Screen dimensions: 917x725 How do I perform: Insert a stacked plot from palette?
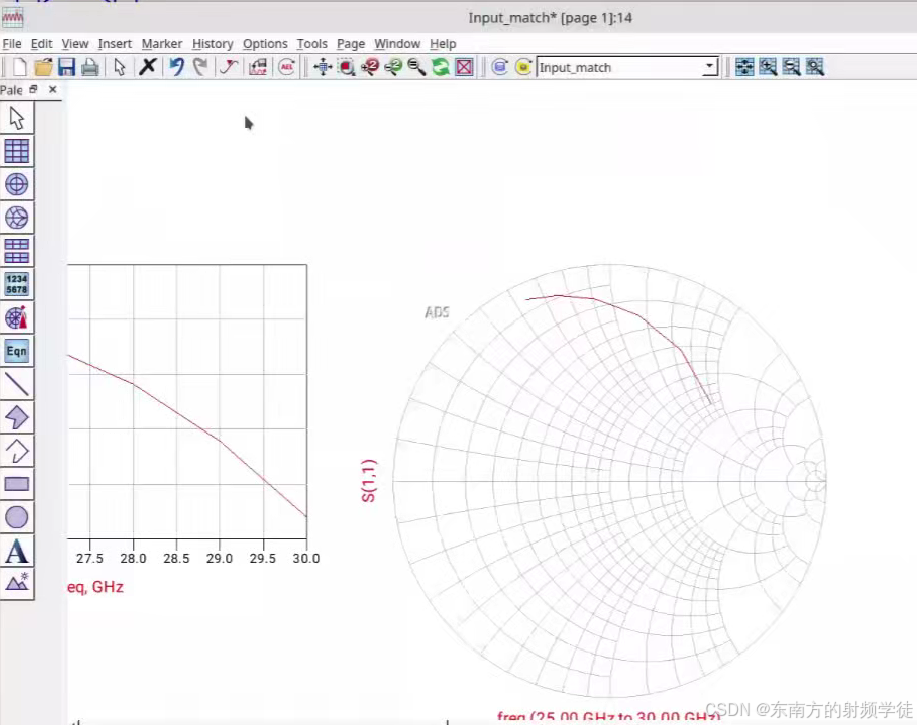click(x=17, y=251)
